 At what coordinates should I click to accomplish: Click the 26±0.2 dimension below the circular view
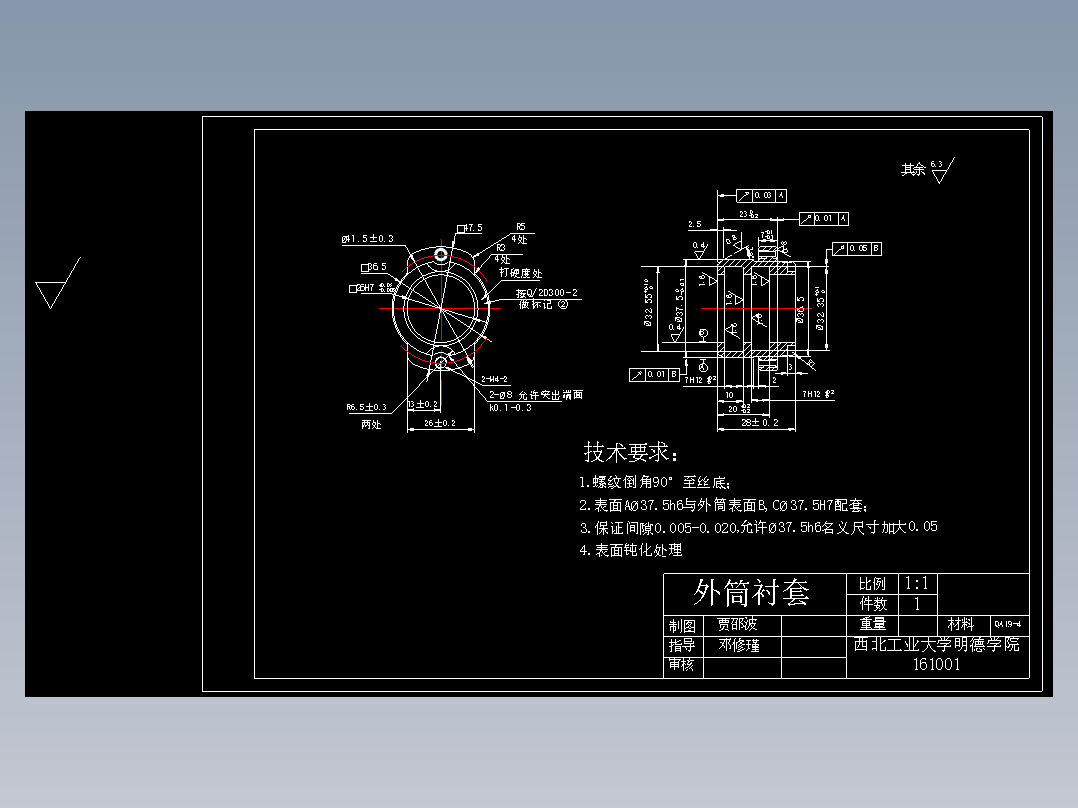point(441,422)
